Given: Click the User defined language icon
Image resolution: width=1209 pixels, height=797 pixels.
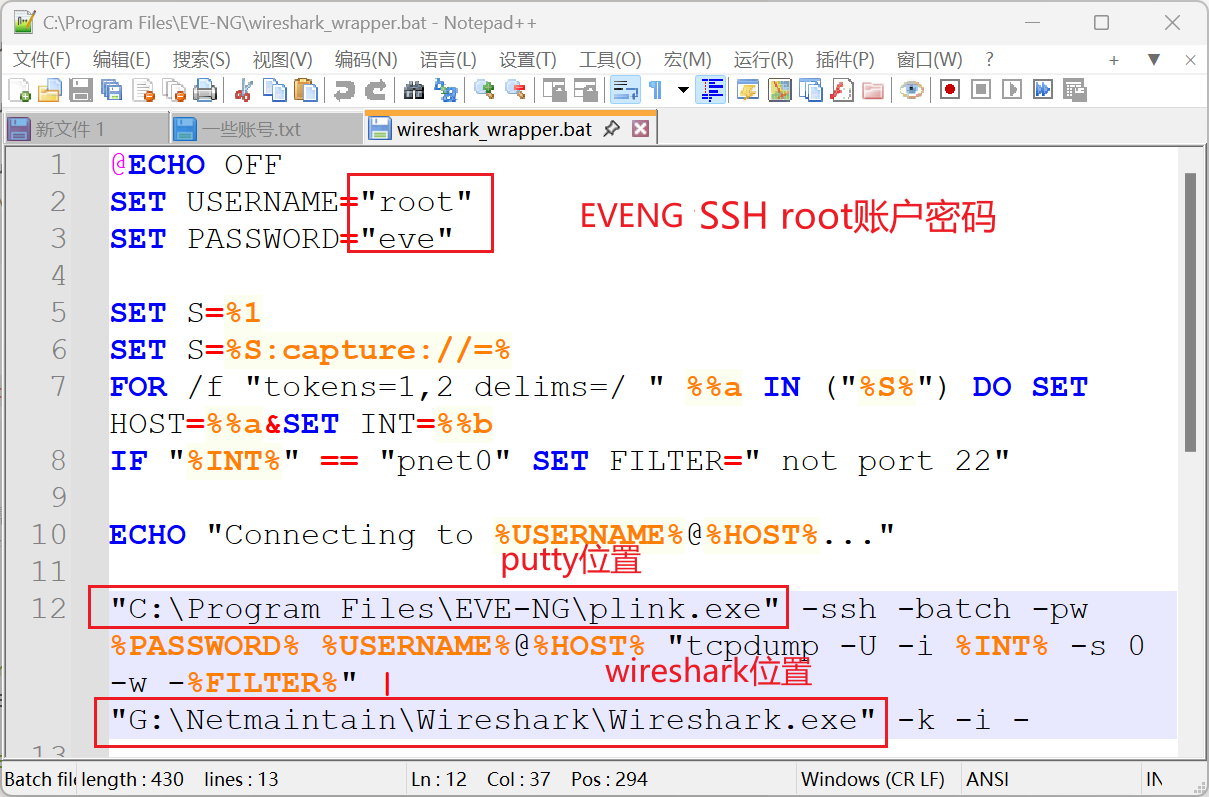Looking at the screenshot, I should 747,91.
